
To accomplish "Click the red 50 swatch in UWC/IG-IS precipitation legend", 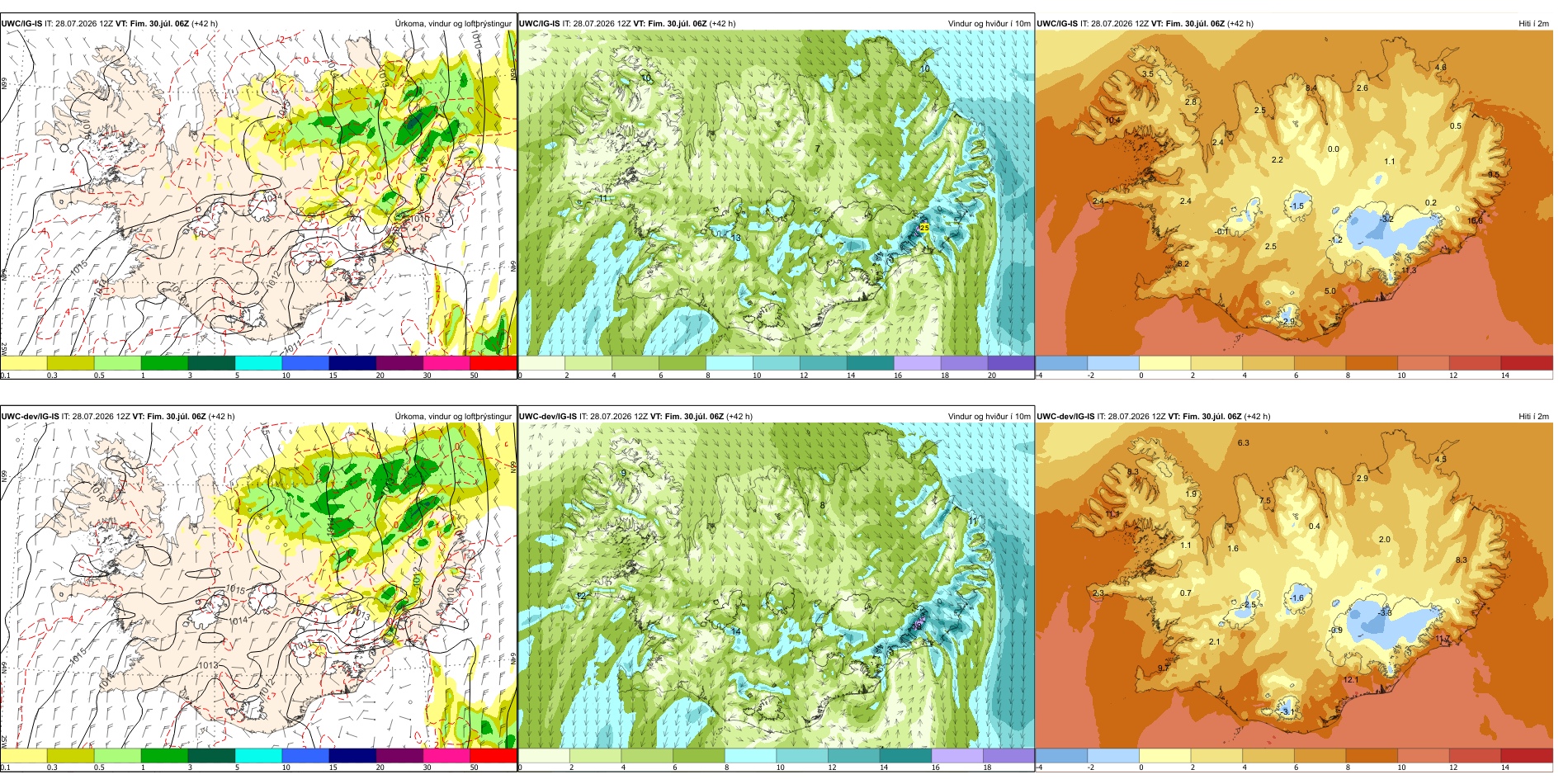I will (x=494, y=363).
